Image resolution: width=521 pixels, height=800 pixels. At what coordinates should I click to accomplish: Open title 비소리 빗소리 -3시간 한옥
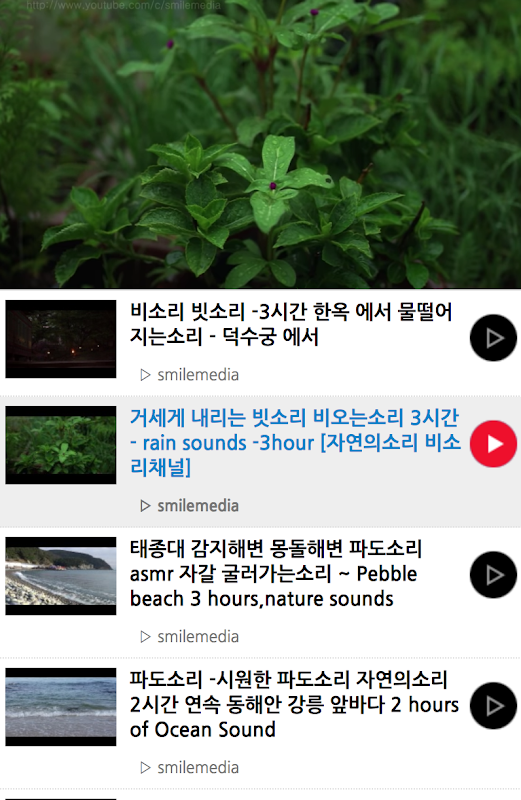pyautogui.click(x=291, y=324)
